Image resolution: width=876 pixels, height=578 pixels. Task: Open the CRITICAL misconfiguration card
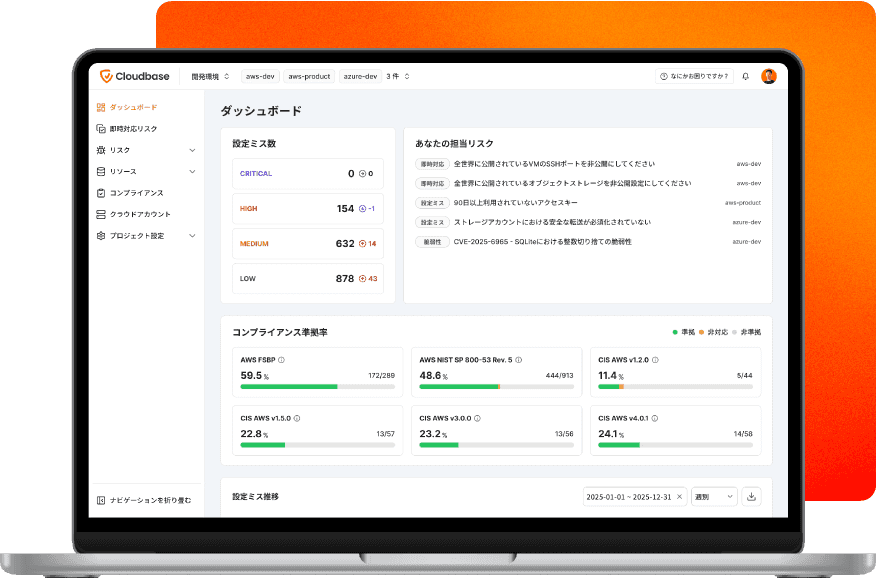[308, 174]
